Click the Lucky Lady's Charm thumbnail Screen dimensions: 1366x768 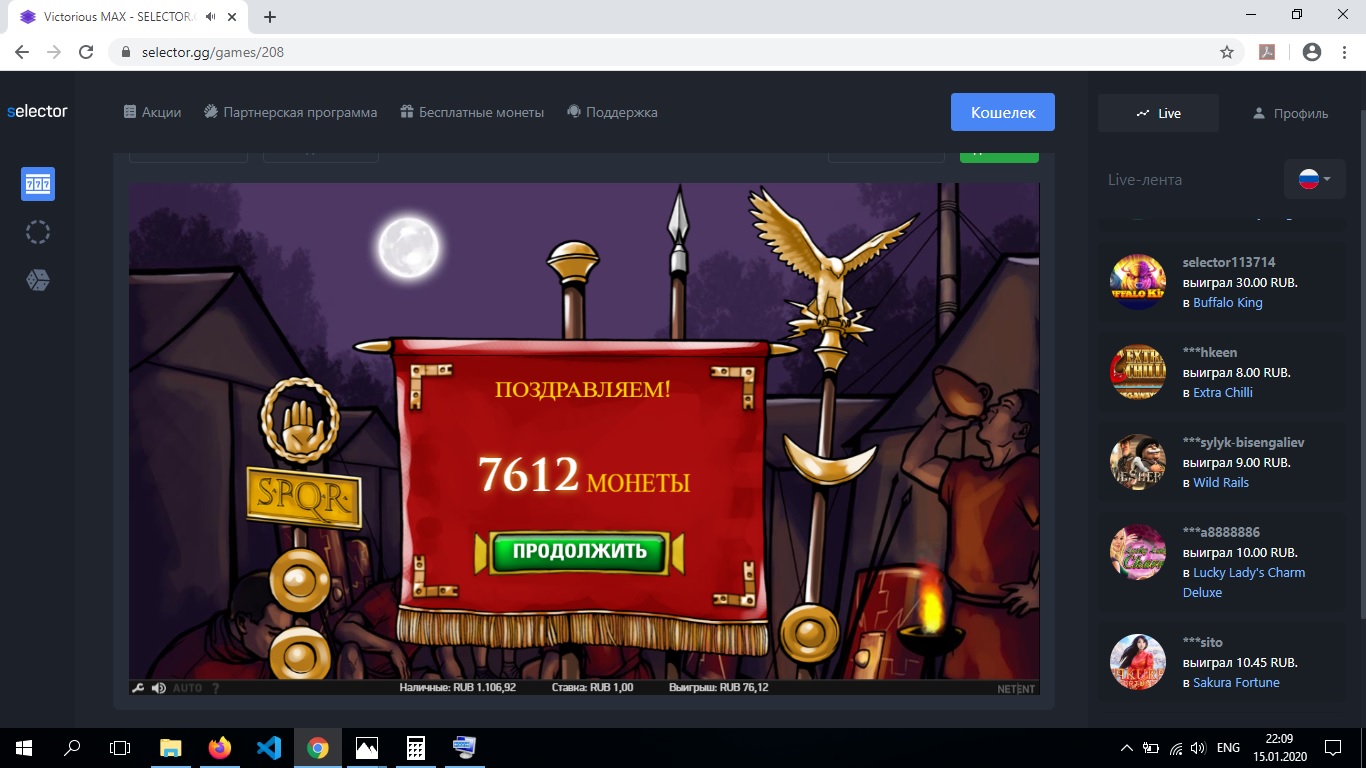(1138, 552)
